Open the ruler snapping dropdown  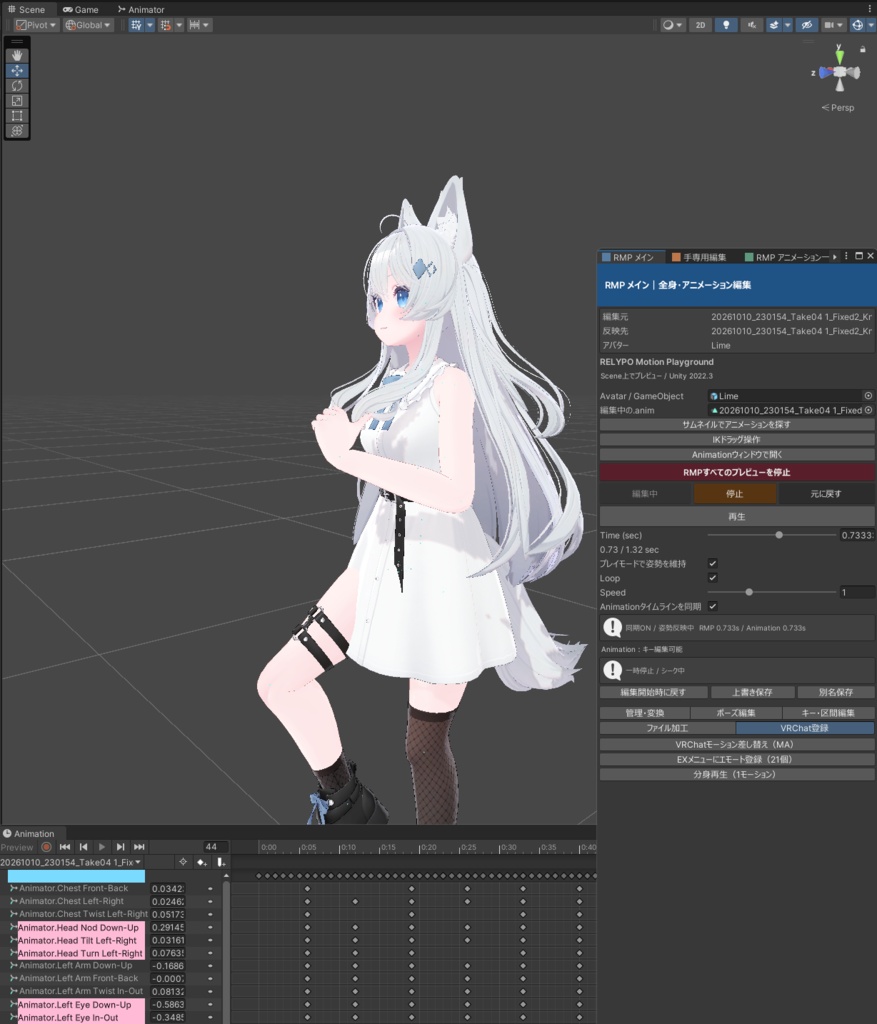pos(199,25)
